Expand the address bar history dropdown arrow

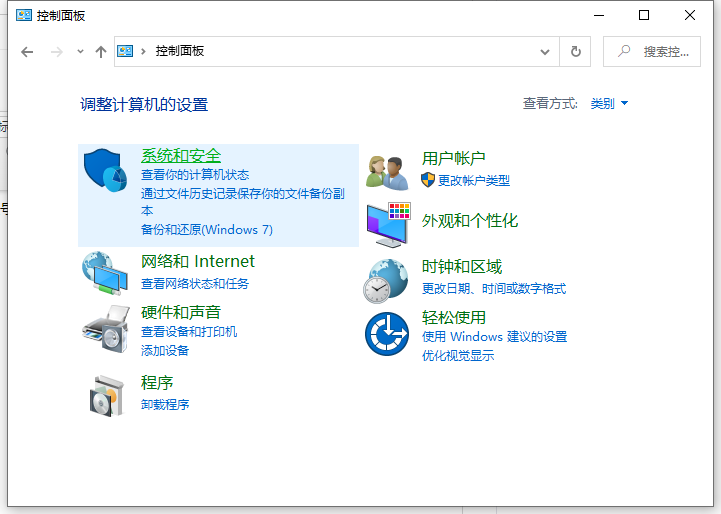(545, 51)
